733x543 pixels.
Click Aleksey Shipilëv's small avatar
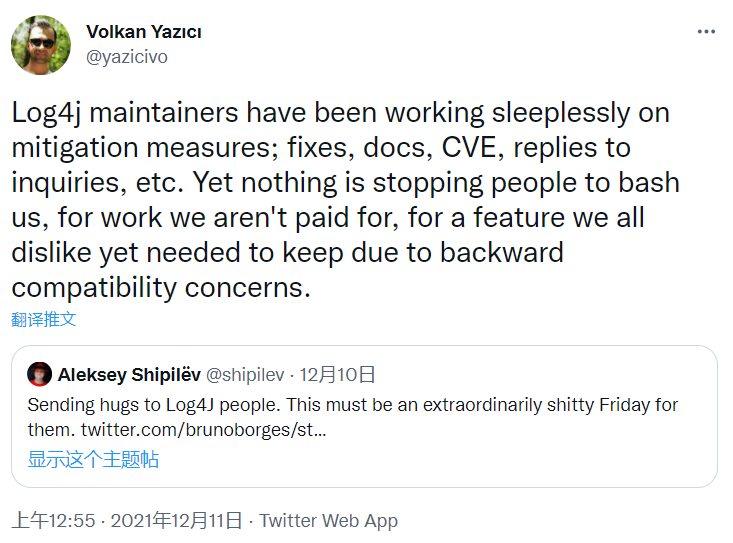click(x=39, y=375)
